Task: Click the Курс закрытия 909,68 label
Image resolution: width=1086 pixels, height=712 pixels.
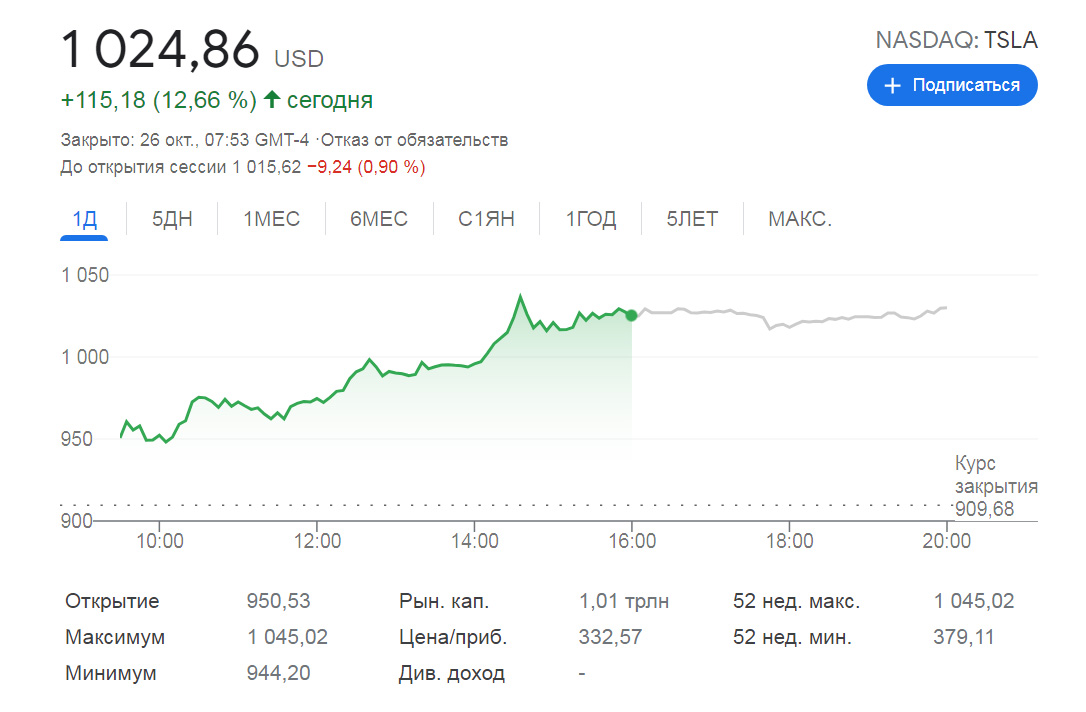Action: [x=995, y=487]
